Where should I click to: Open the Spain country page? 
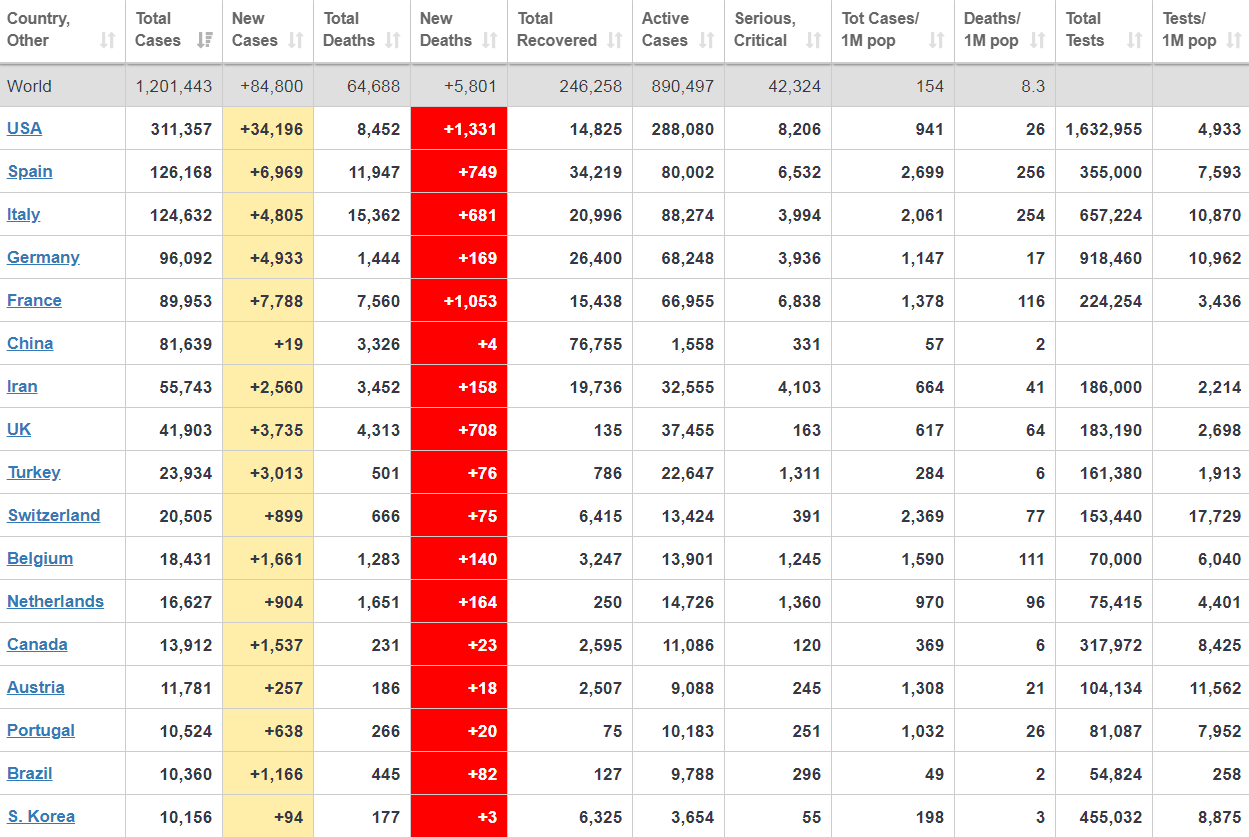click(30, 171)
